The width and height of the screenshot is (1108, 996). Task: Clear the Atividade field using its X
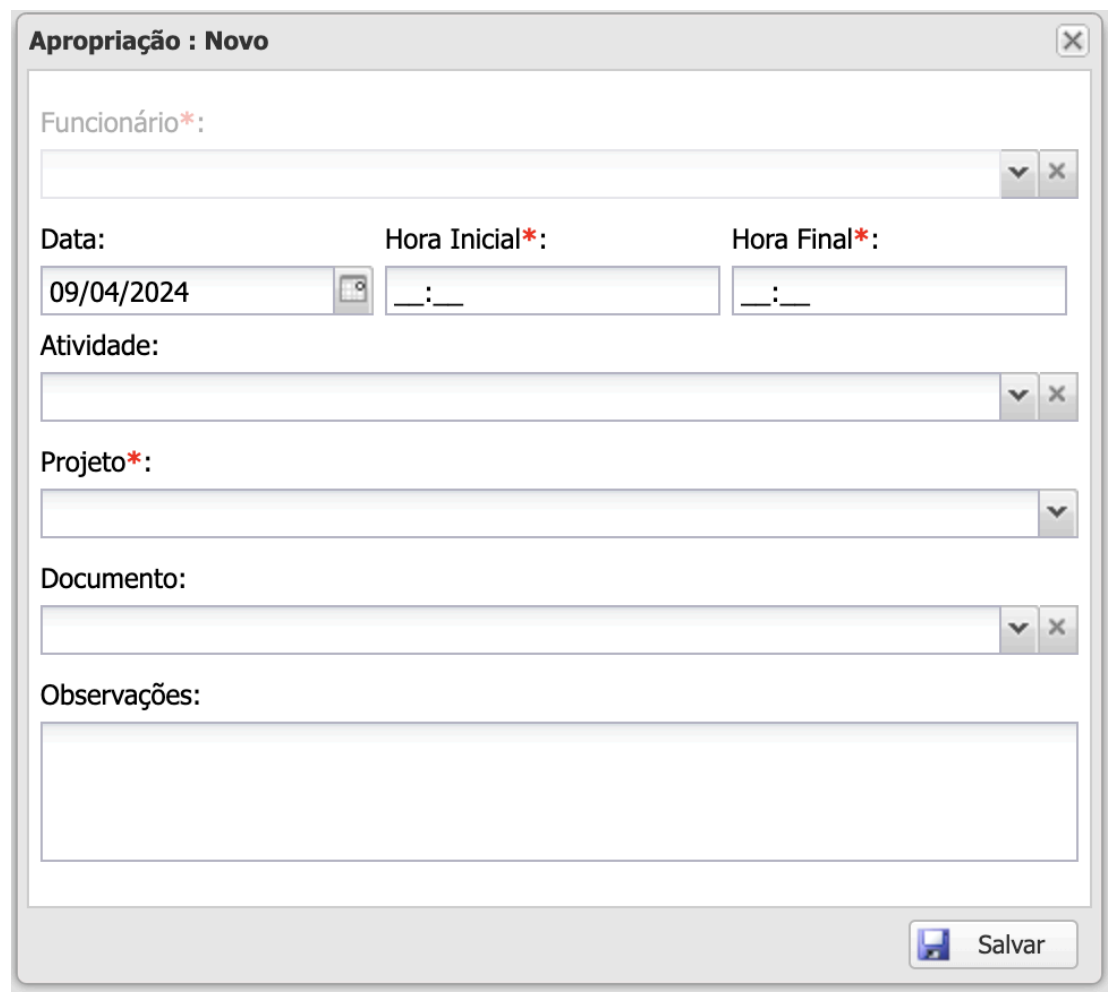[x=1059, y=397]
